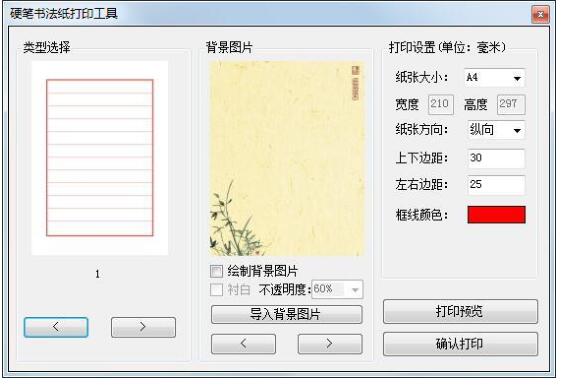The image size is (561, 385).
Task: Confirm printing with 确认打印
Action: (460, 344)
